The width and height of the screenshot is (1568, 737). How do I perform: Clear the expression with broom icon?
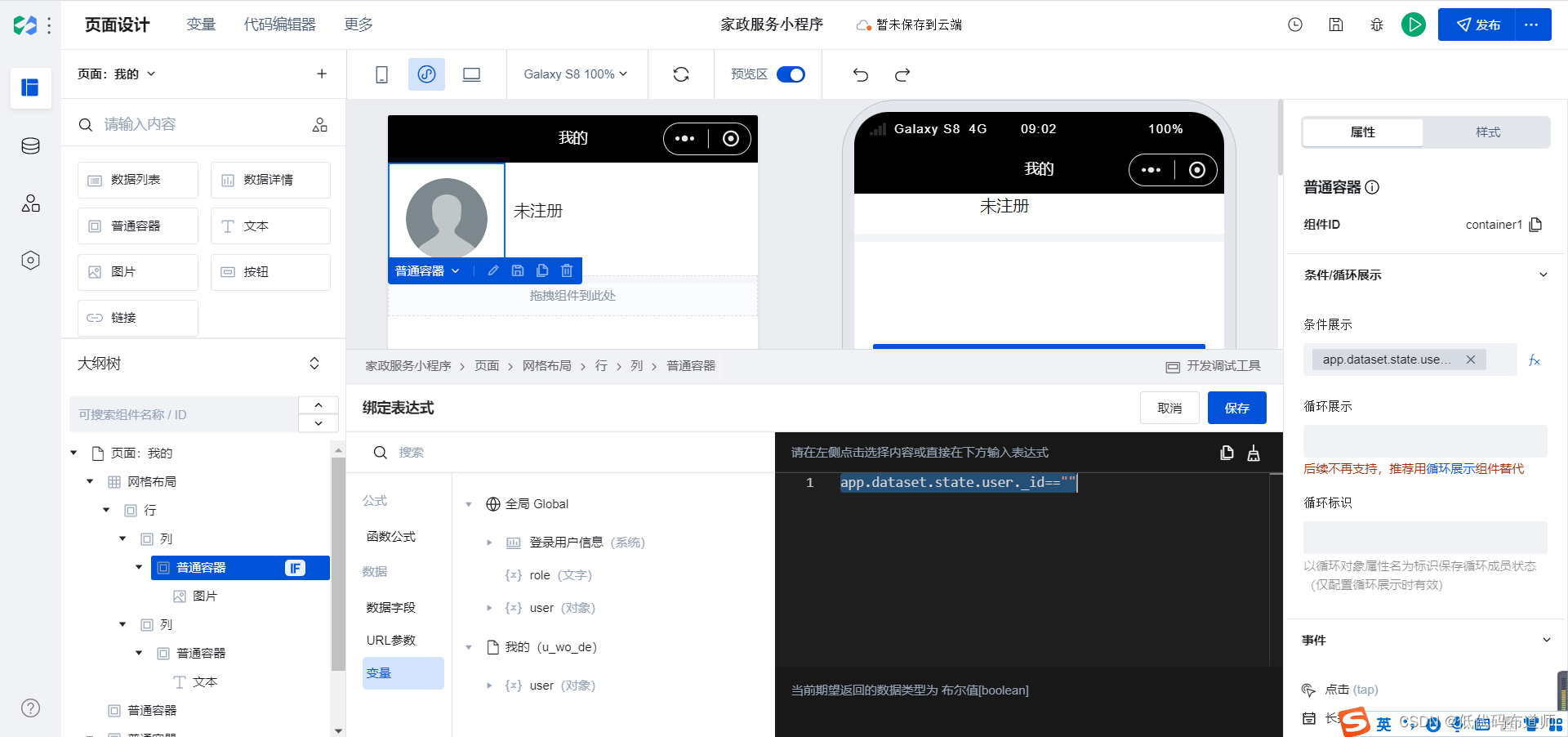[1254, 453]
